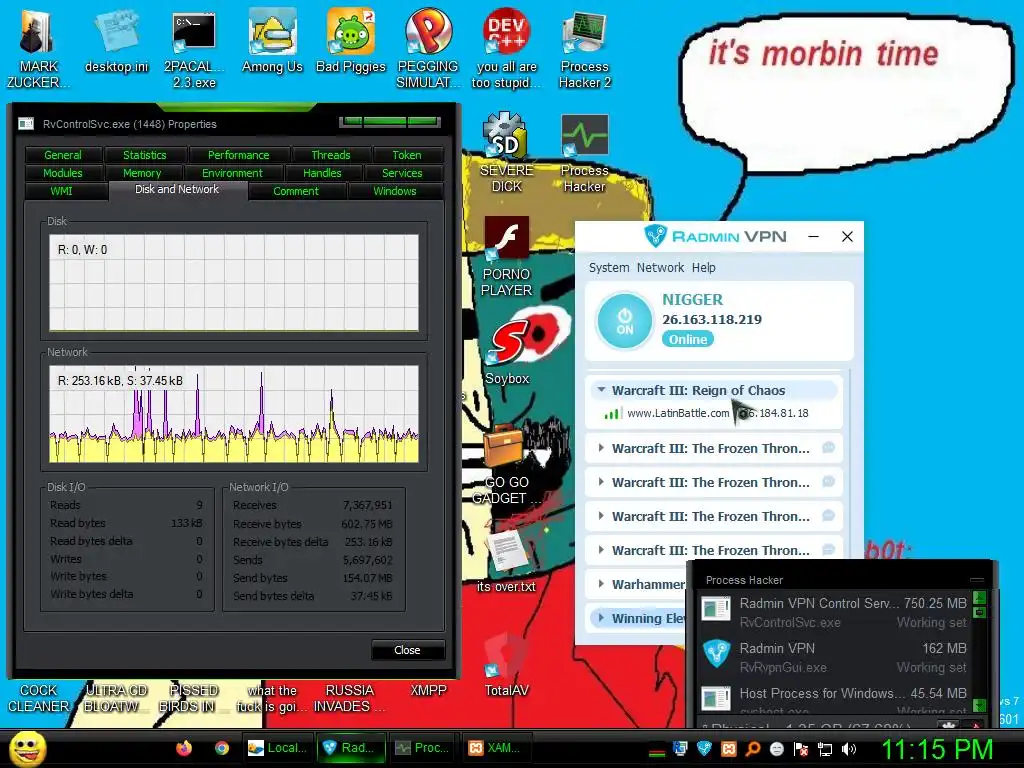Open the Memory tab
This screenshot has height=768, width=1024.
click(x=142, y=173)
